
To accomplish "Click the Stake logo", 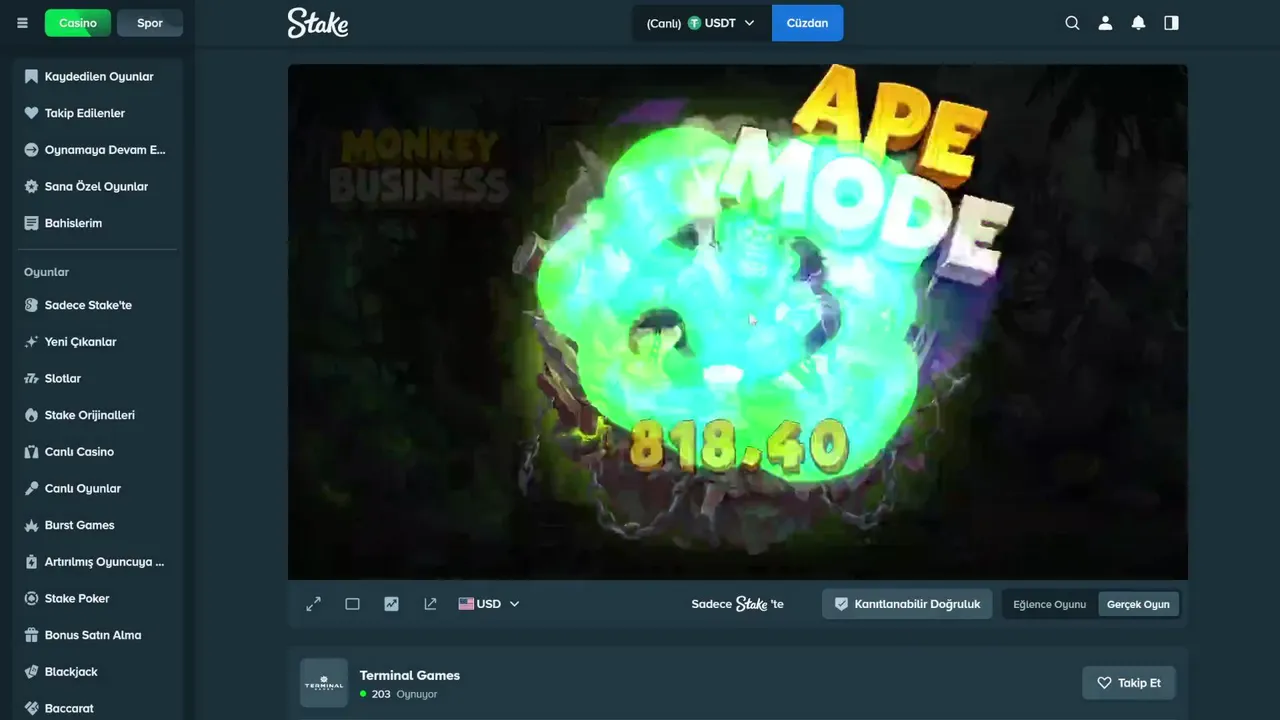I will pyautogui.click(x=318, y=23).
